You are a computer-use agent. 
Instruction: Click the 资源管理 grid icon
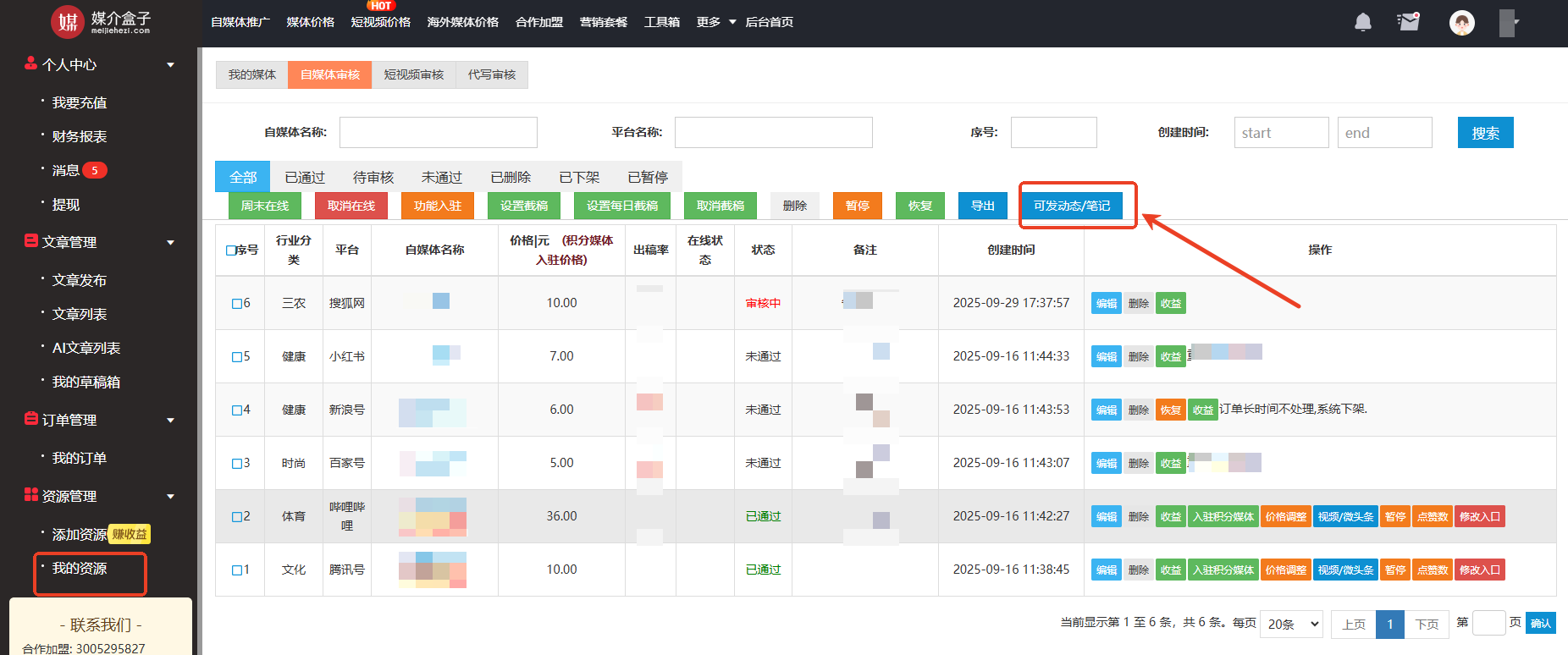pyautogui.click(x=31, y=495)
